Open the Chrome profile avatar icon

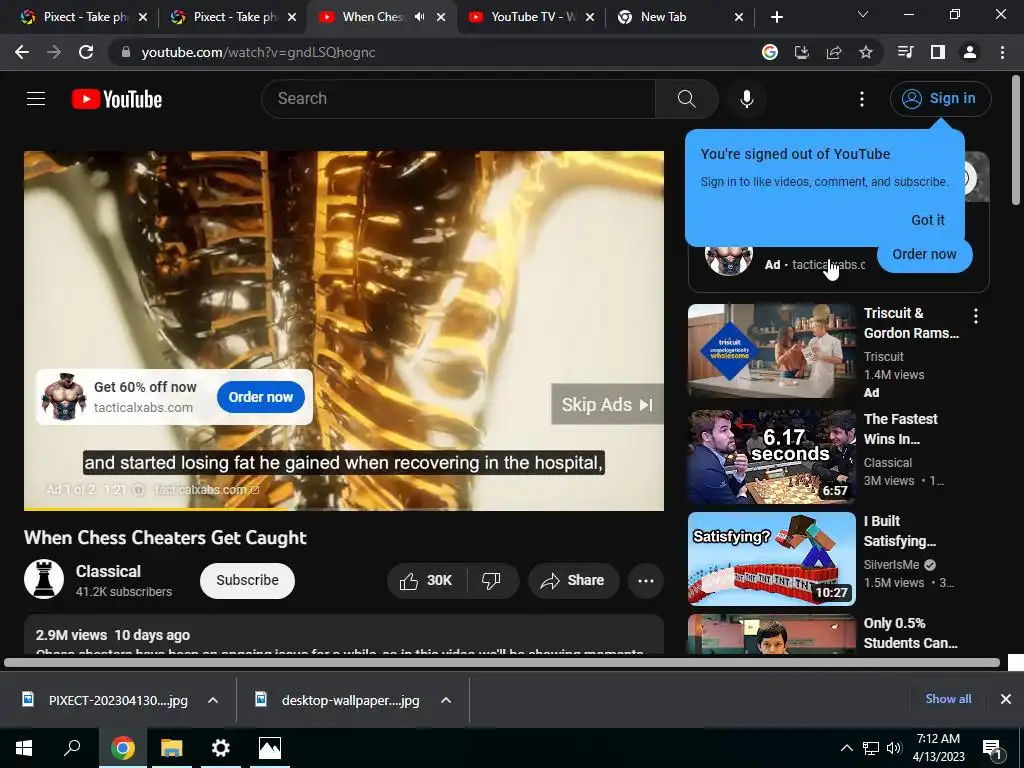coord(970,52)
